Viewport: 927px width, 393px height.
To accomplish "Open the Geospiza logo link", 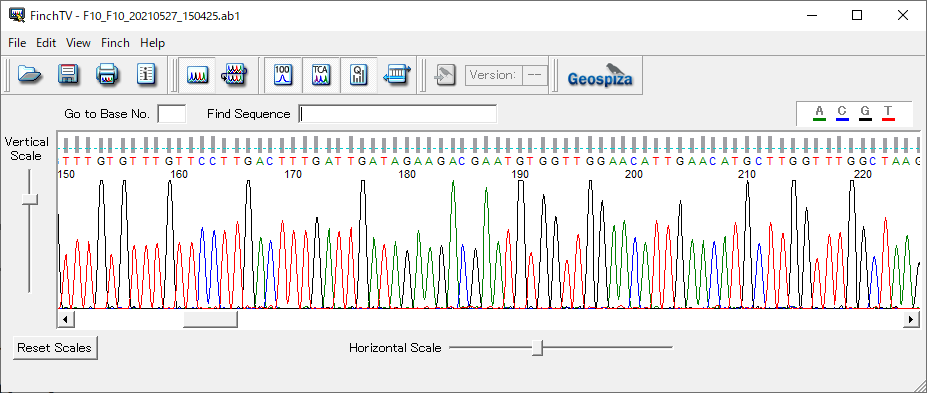I will click(x=600, y=75).
